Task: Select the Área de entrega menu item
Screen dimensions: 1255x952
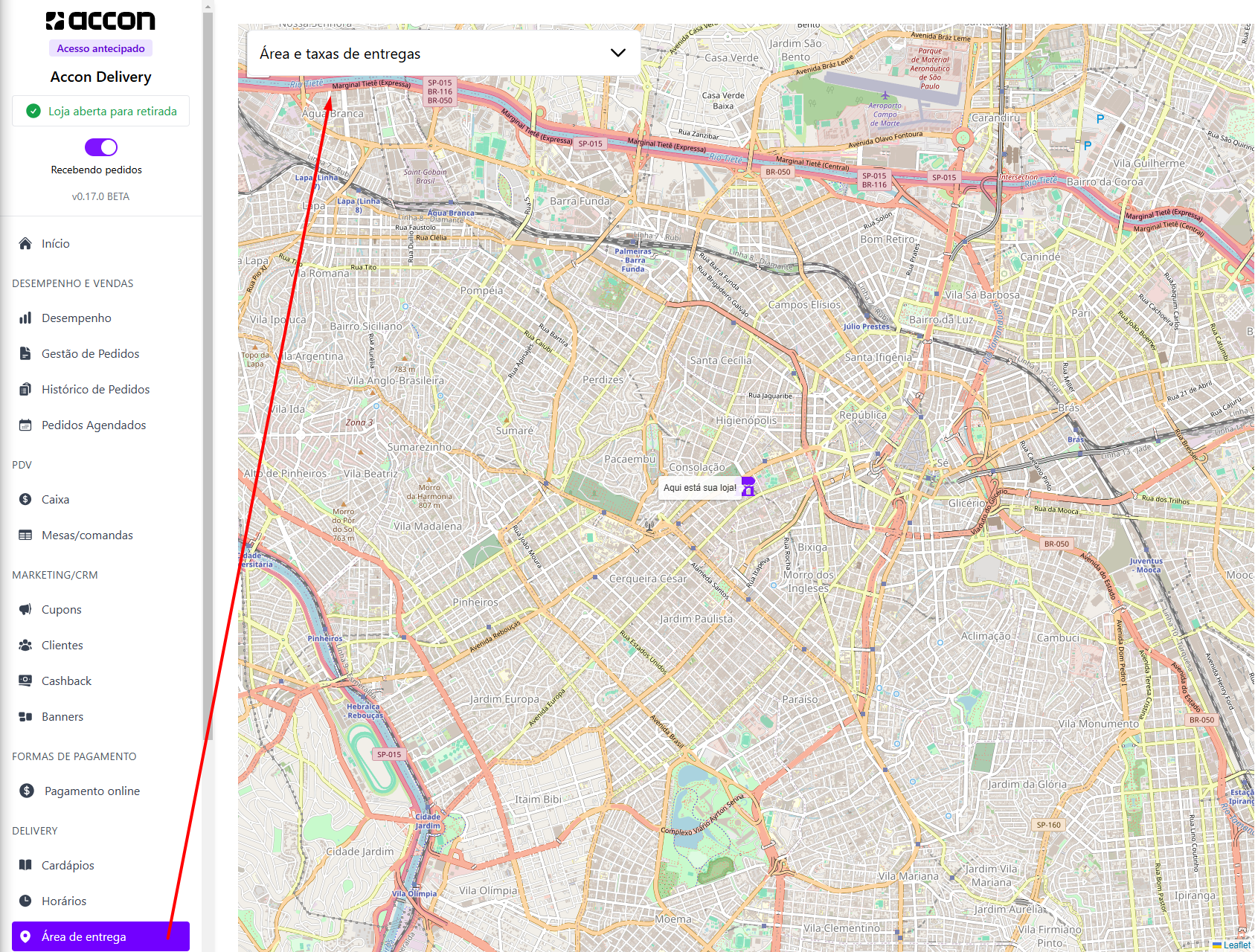Action: (101, 936)
